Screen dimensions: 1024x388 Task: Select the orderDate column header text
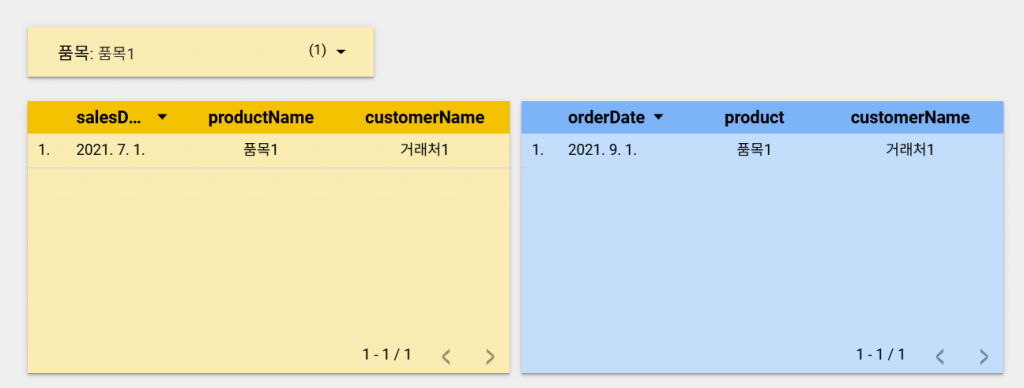pos(607,118)
